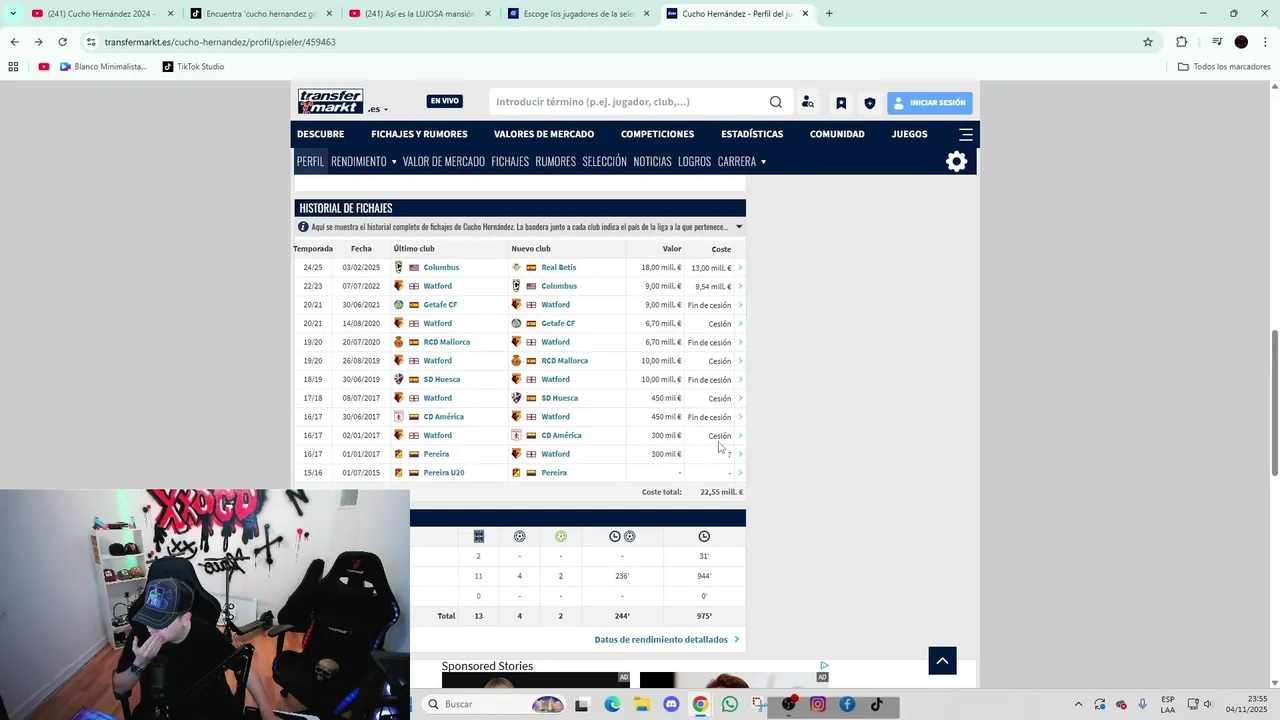Open WhatsApp from the taskbar
1280x720 pixels.
(x=730, y=704)
